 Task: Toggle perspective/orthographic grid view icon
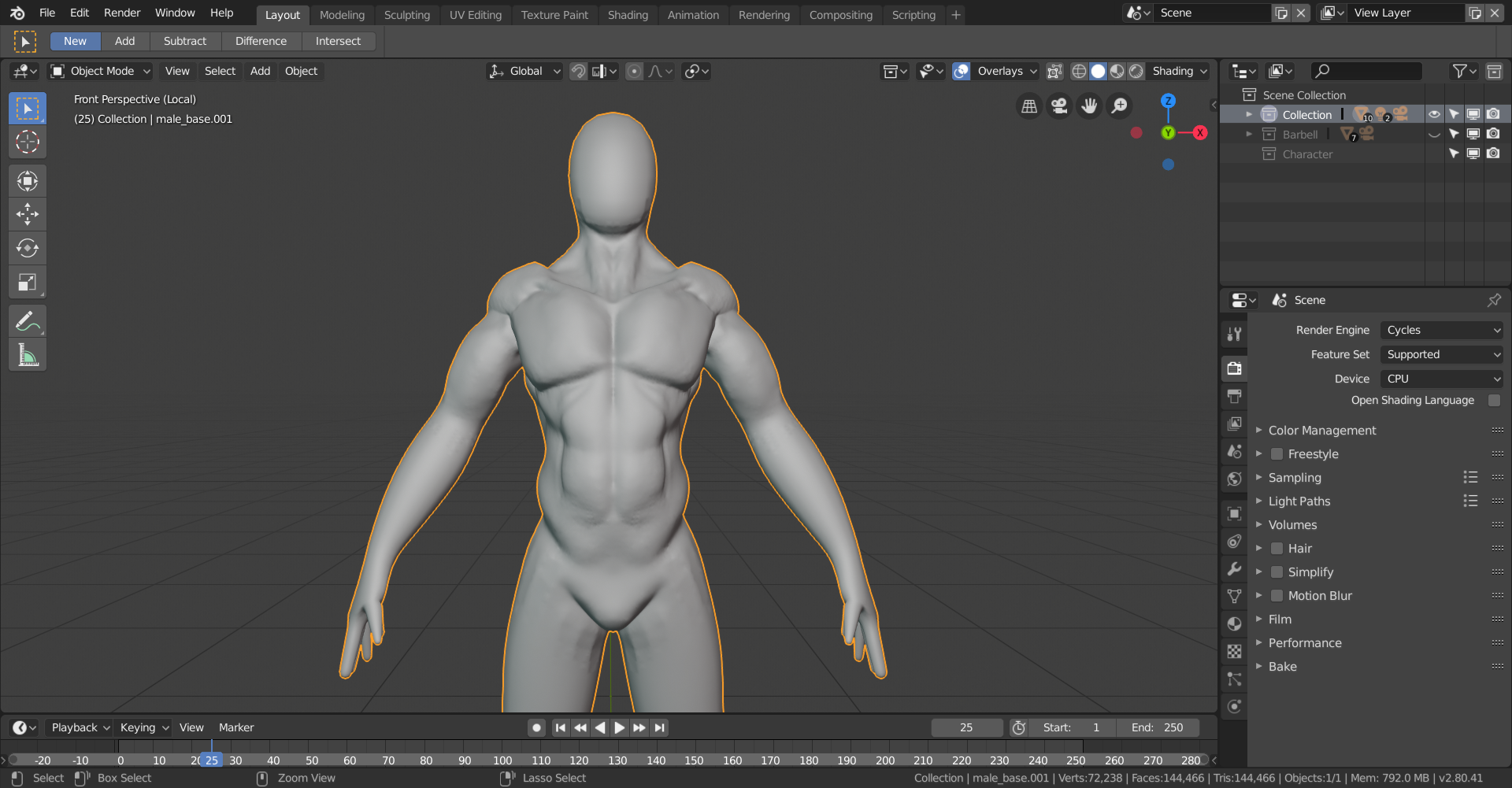pos(1029,105)
